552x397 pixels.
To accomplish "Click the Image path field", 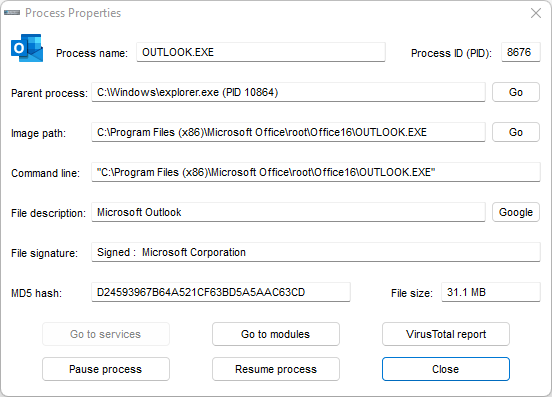I will [288, 132].
